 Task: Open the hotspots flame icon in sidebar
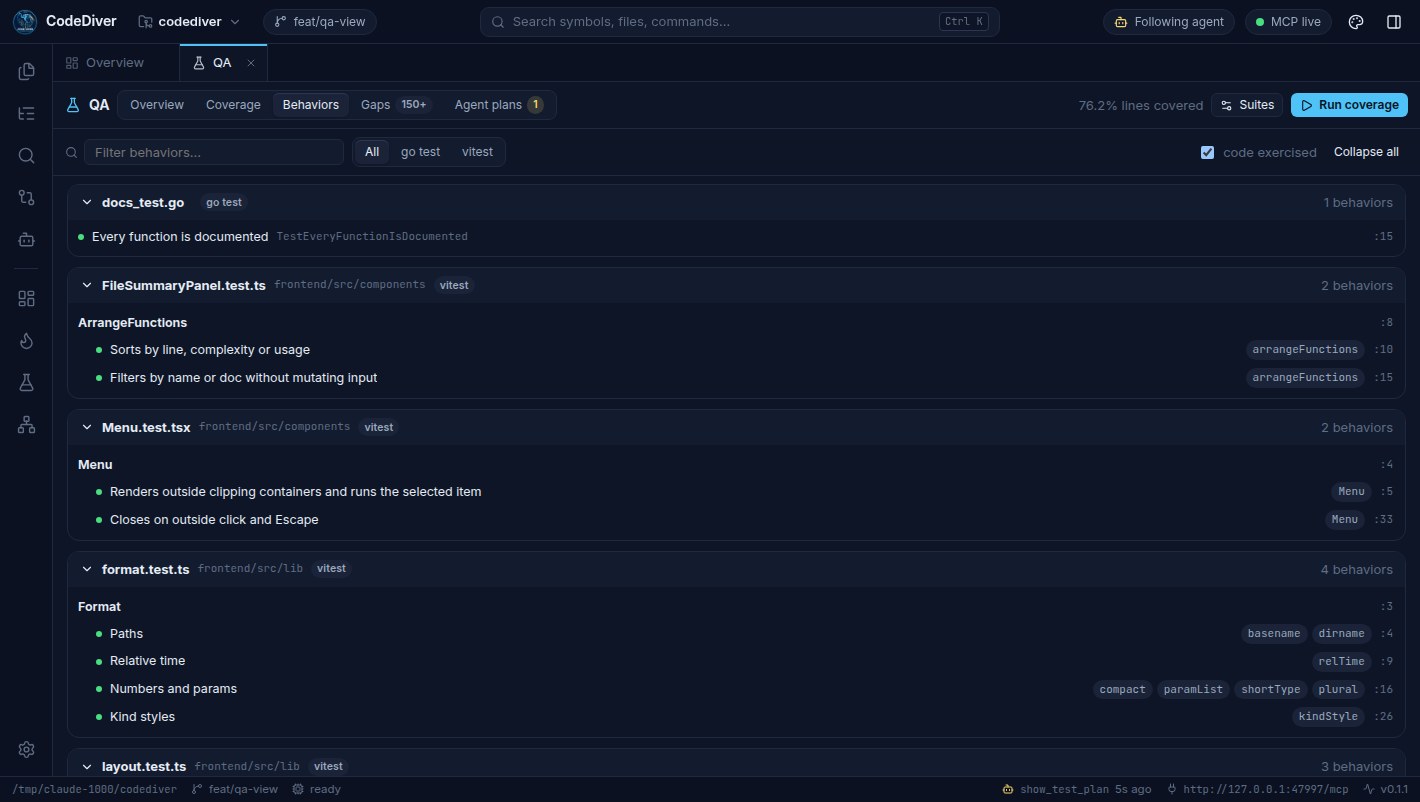[x=26, y=341]
